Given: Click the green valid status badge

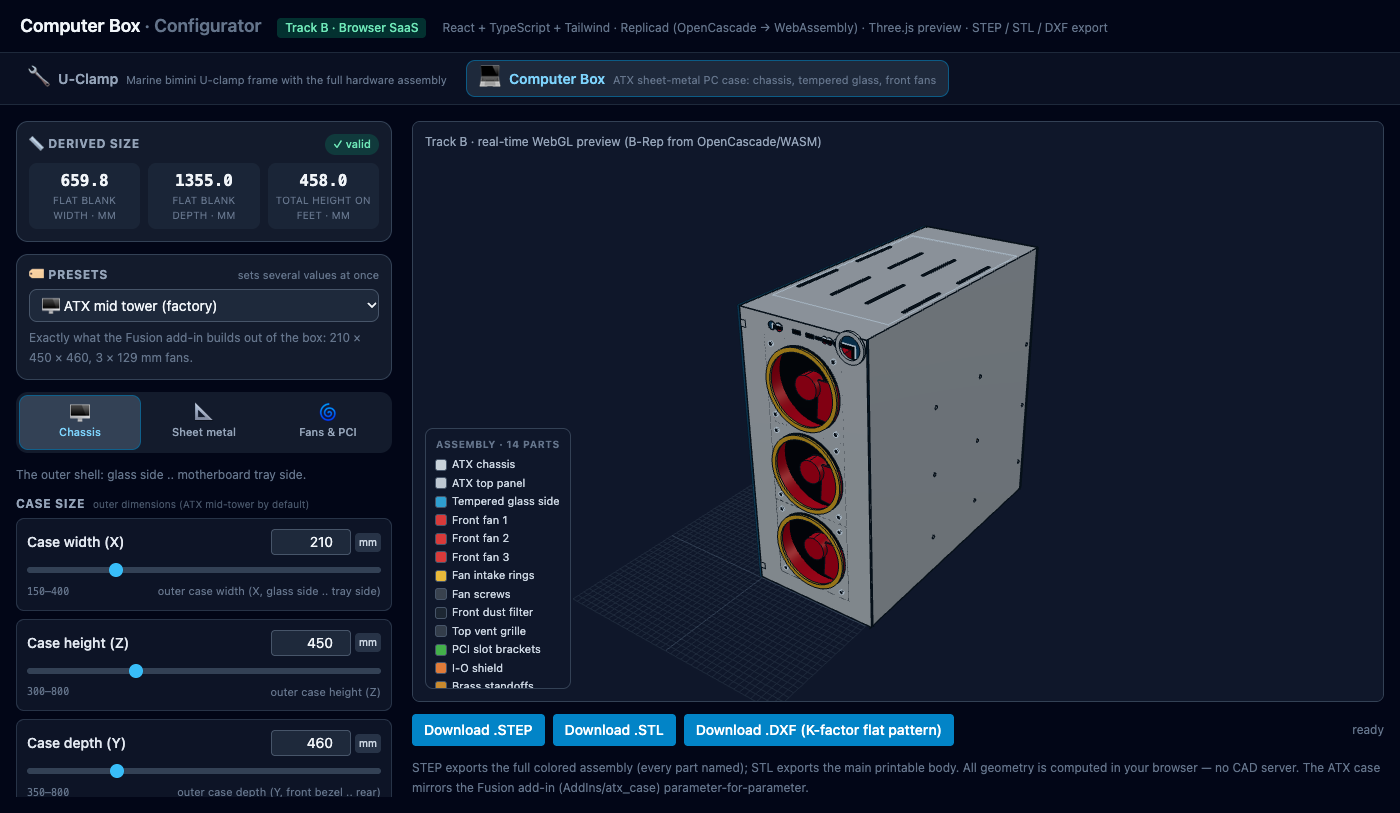Looking at the screenshot, I should (x=352, y=144).
